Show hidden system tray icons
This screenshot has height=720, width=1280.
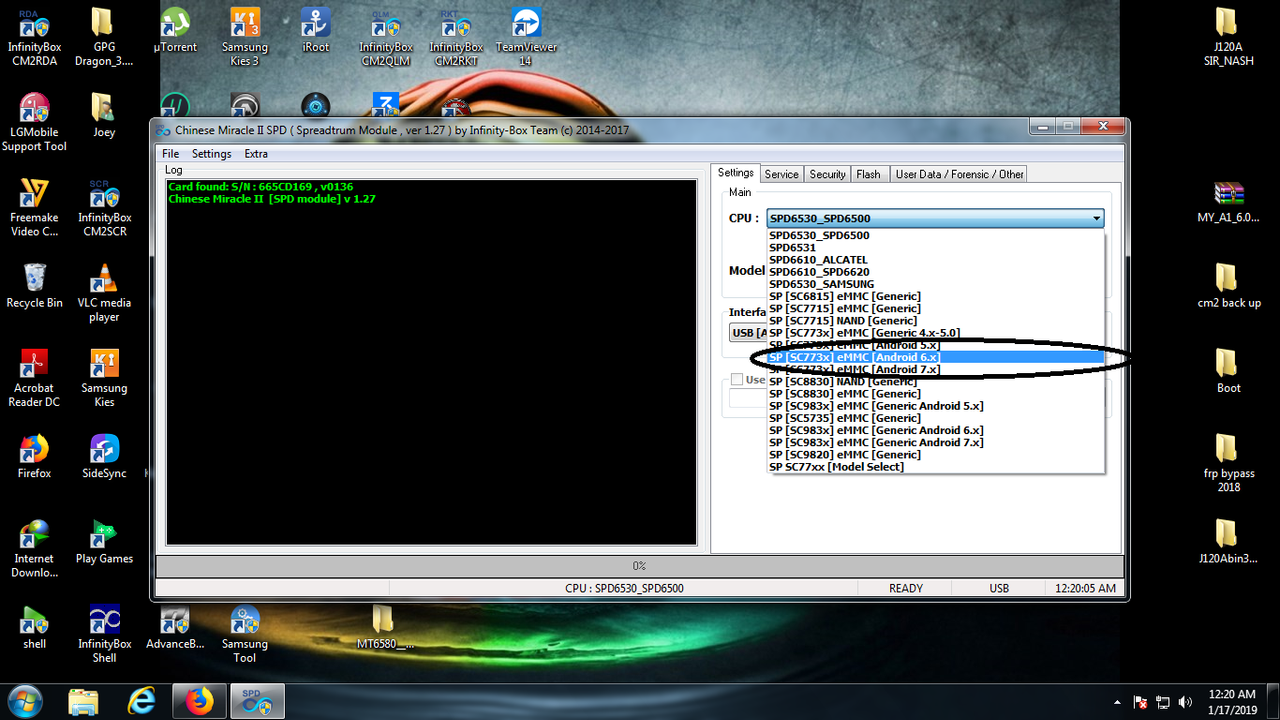coord(1118,702)
